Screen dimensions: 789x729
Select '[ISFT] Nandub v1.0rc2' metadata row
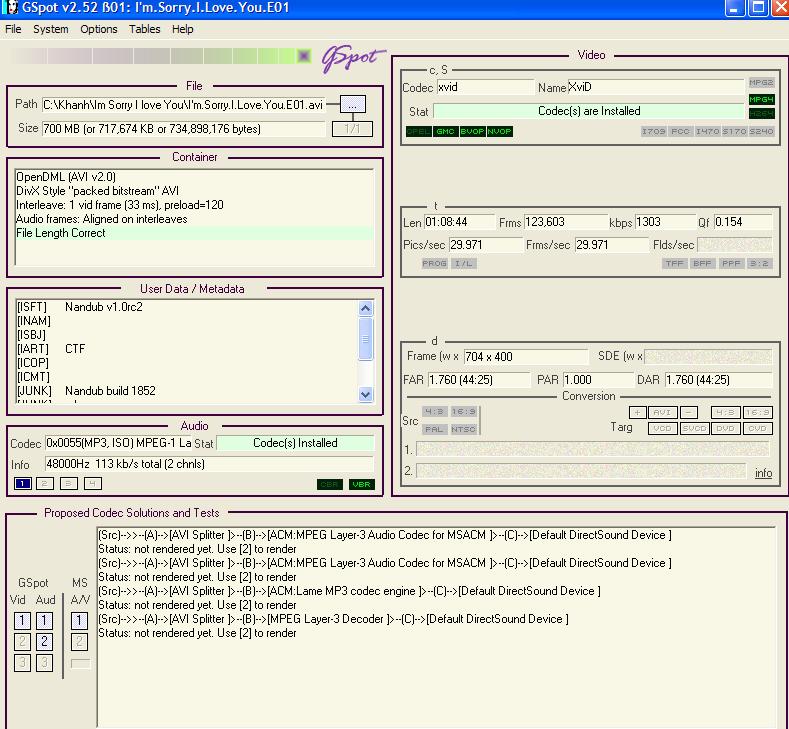(x=187, y=307)
